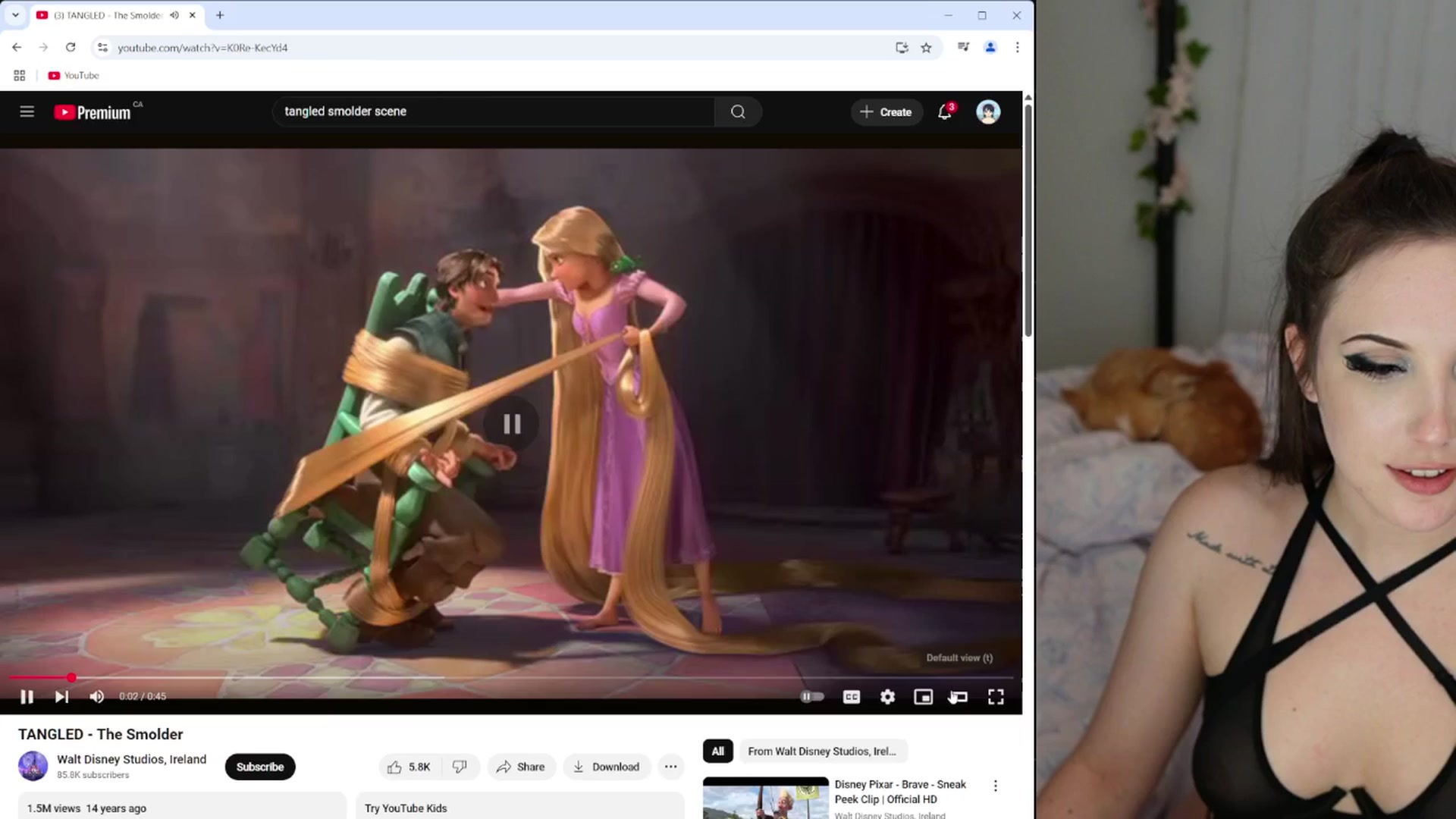
Task: Open Chrome profile icon
Action: coord(990,47)
